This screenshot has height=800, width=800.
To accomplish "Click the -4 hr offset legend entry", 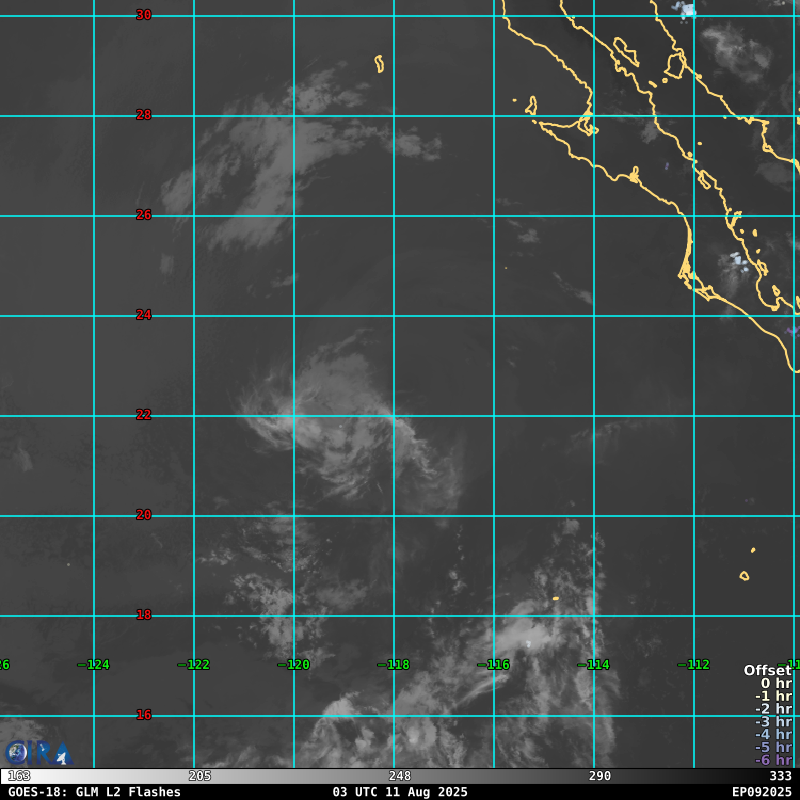I will pyautogui.click(x=773, y=735).
